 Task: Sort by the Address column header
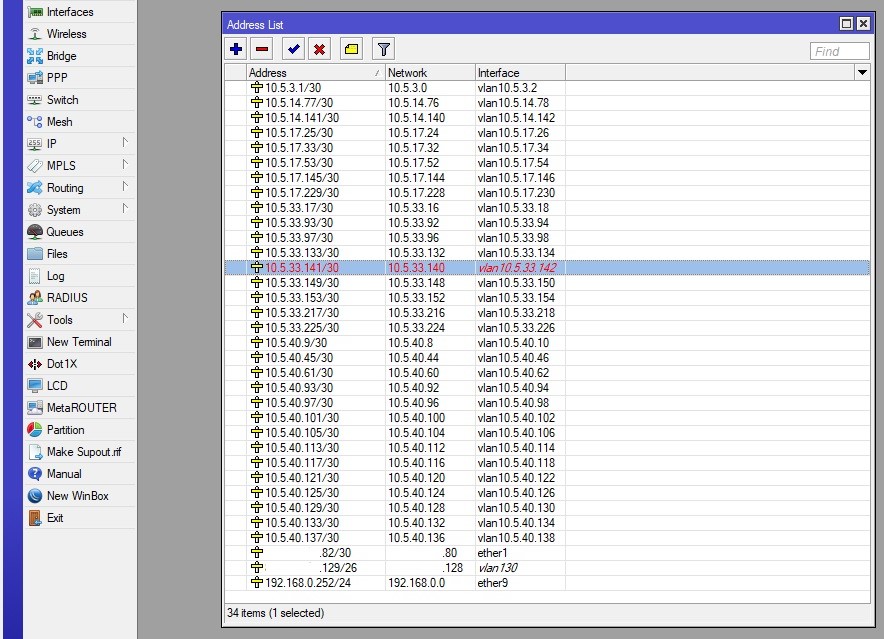click(x=316, y=73)
